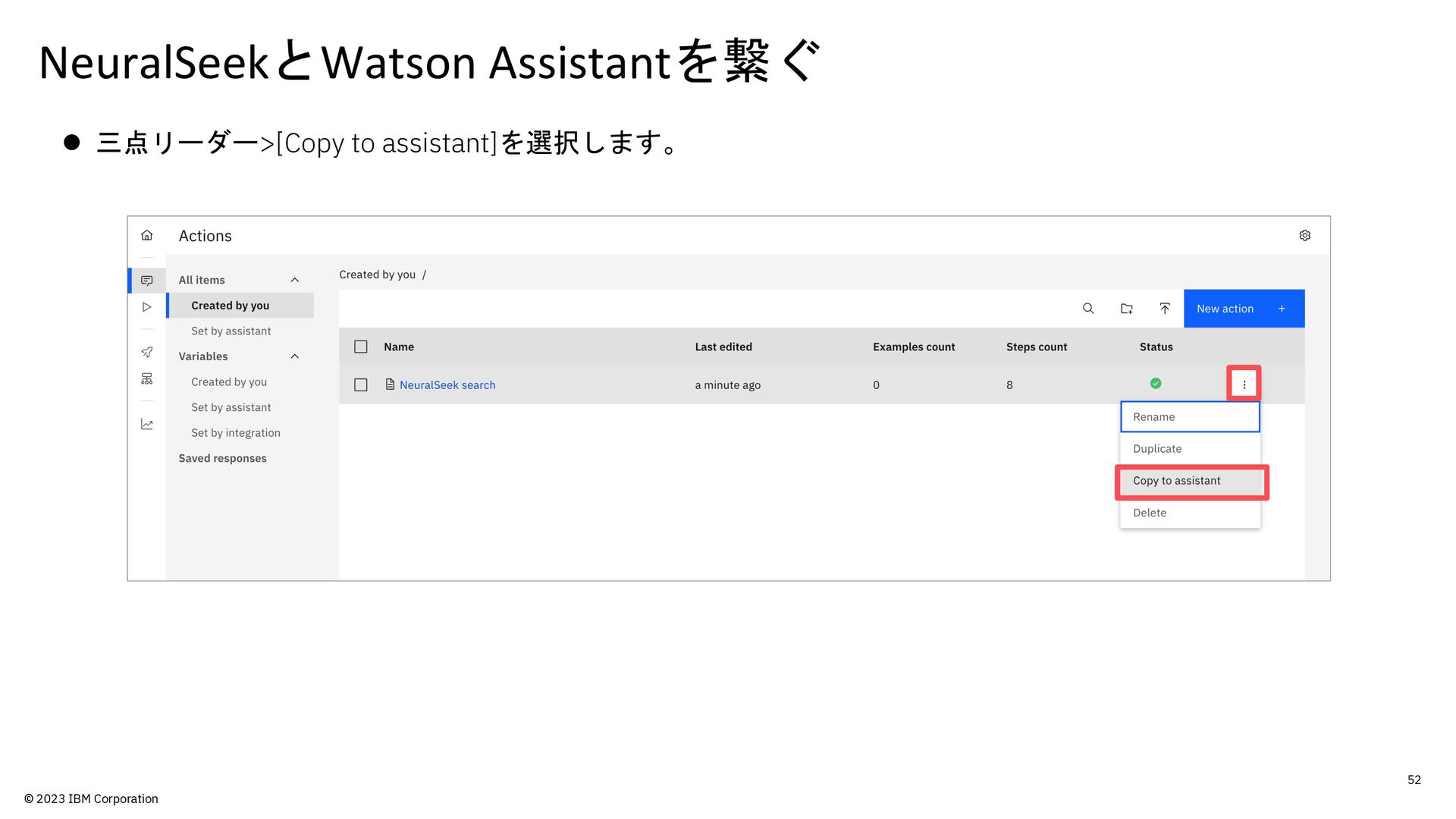Sort by Steps count column header
The height and width of the screenshot is (819, 1456).
(x=1037, y=347)
